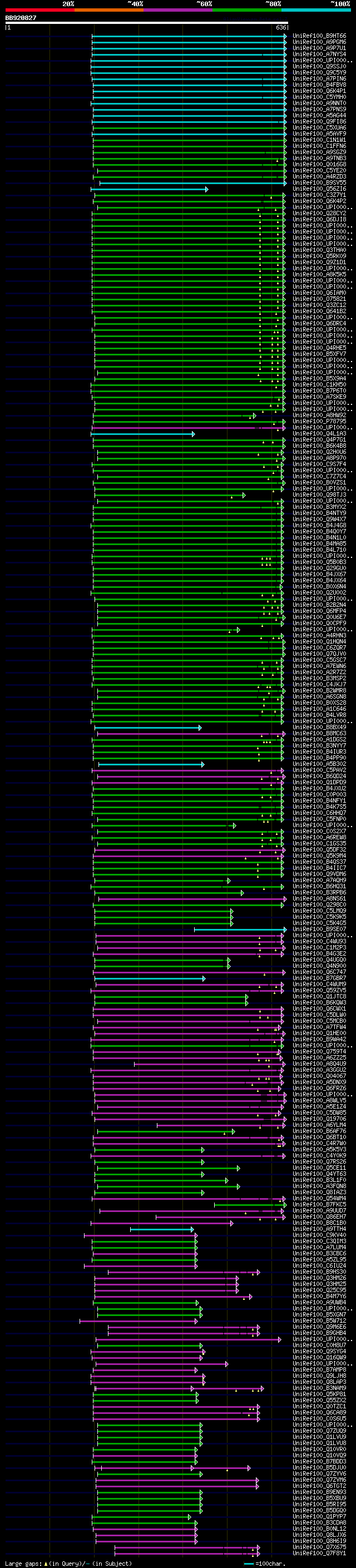Click the UniRef100_A5AVF9 label

click(319, 134)
